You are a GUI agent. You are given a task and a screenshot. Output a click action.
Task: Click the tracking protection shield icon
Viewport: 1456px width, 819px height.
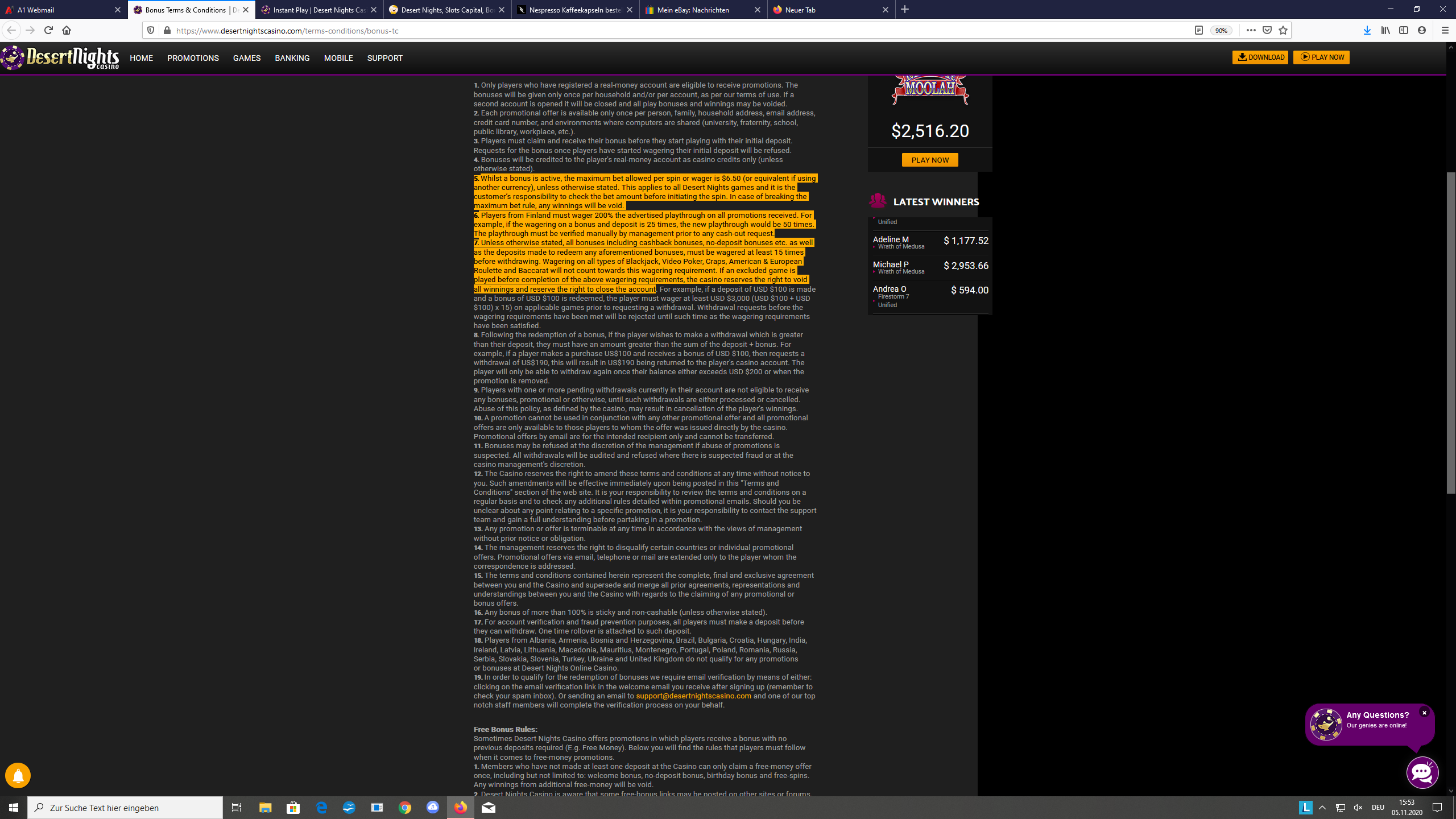tap(151, 30)
